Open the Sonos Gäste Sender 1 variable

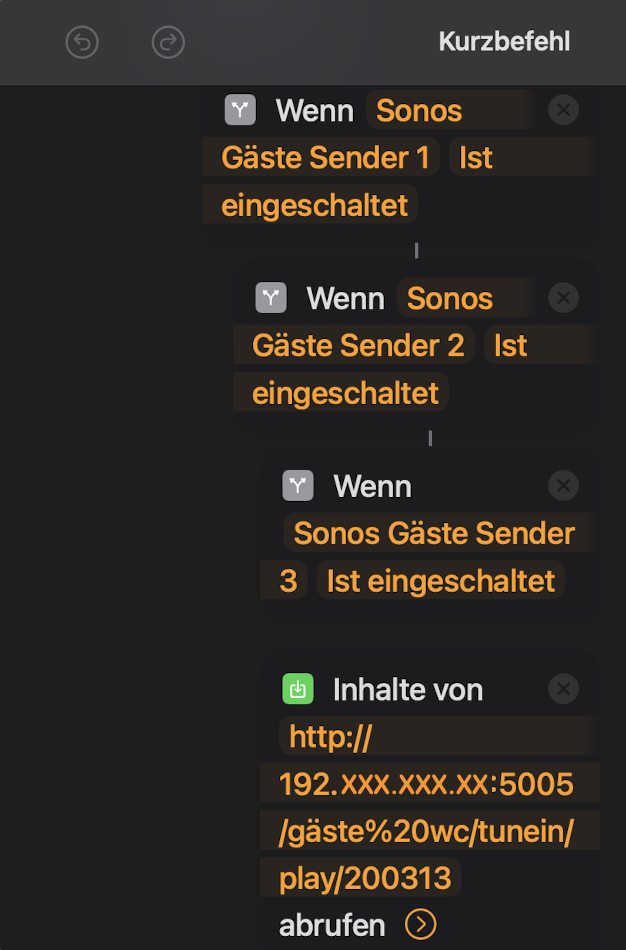(327, 157)
